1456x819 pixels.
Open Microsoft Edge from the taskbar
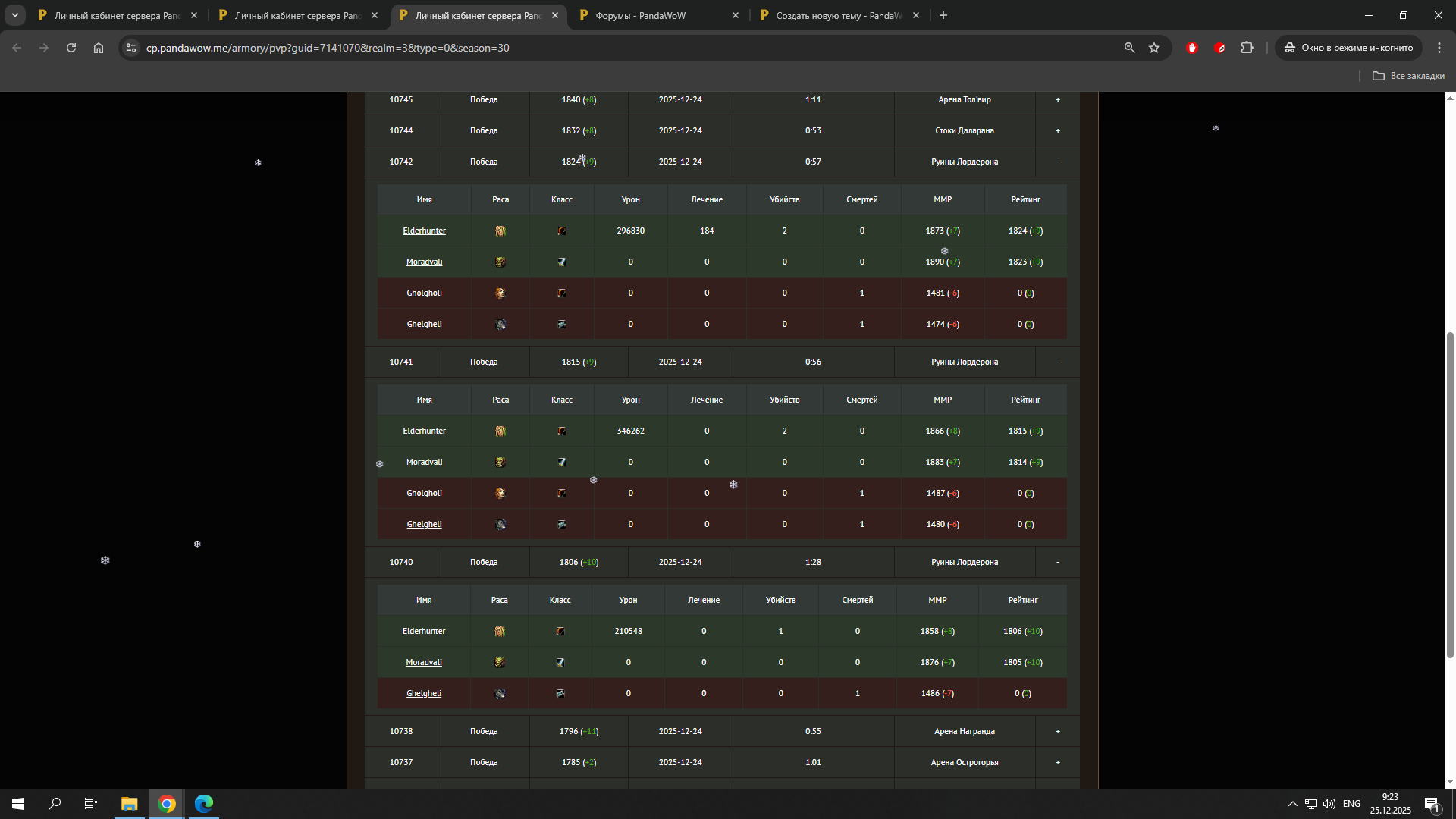click(204, 804)
